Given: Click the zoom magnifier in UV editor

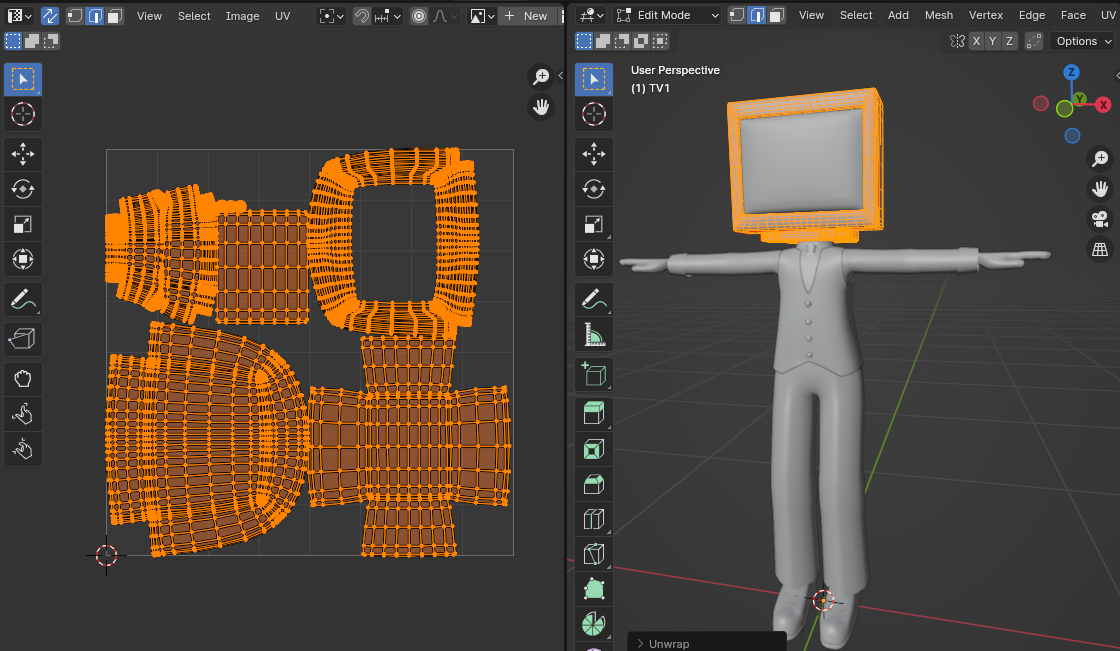Looking at the screenshot, I should coord(541,76).
